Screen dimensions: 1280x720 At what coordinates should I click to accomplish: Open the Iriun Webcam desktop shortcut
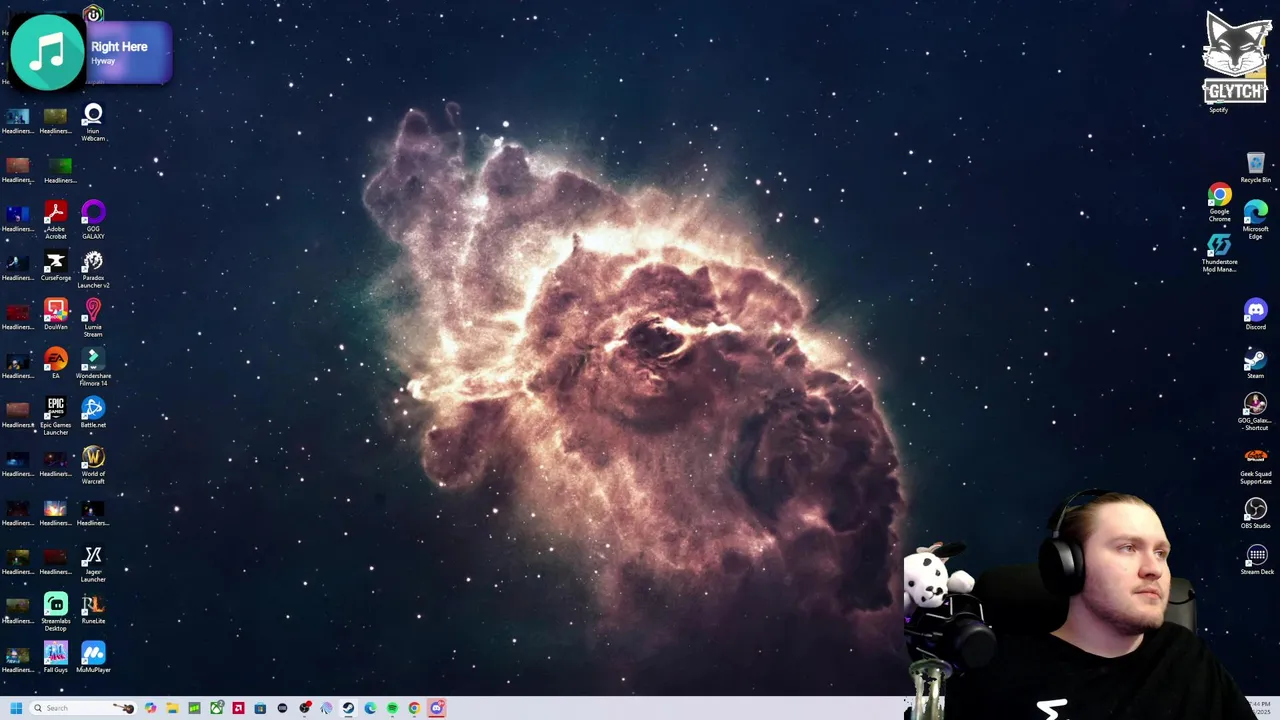coord(93,122)
